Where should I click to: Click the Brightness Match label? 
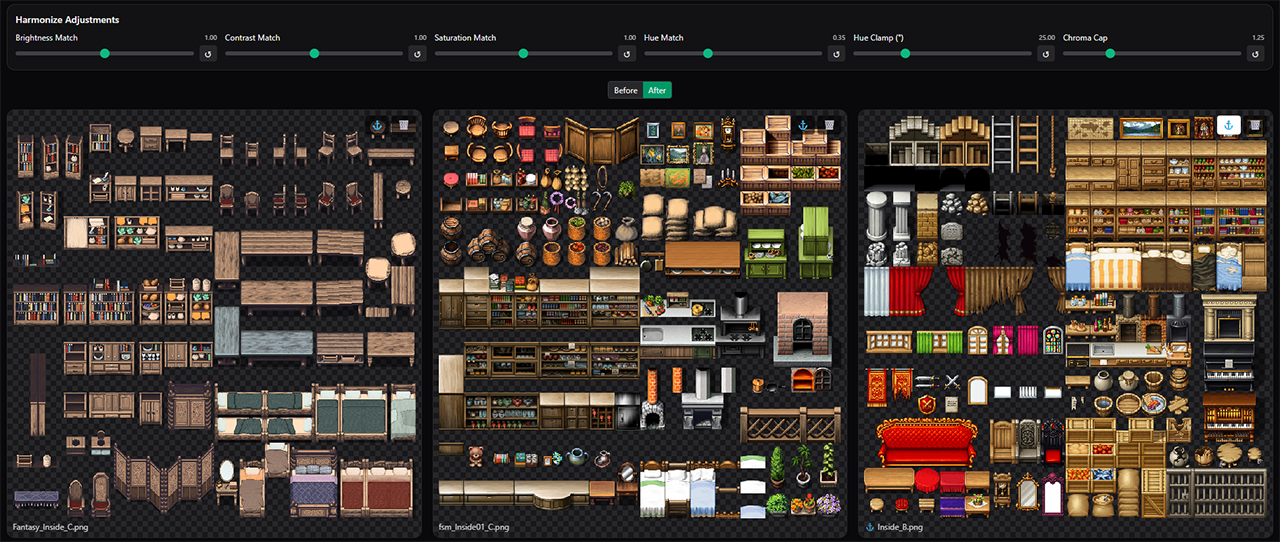[x=47, y=38]
